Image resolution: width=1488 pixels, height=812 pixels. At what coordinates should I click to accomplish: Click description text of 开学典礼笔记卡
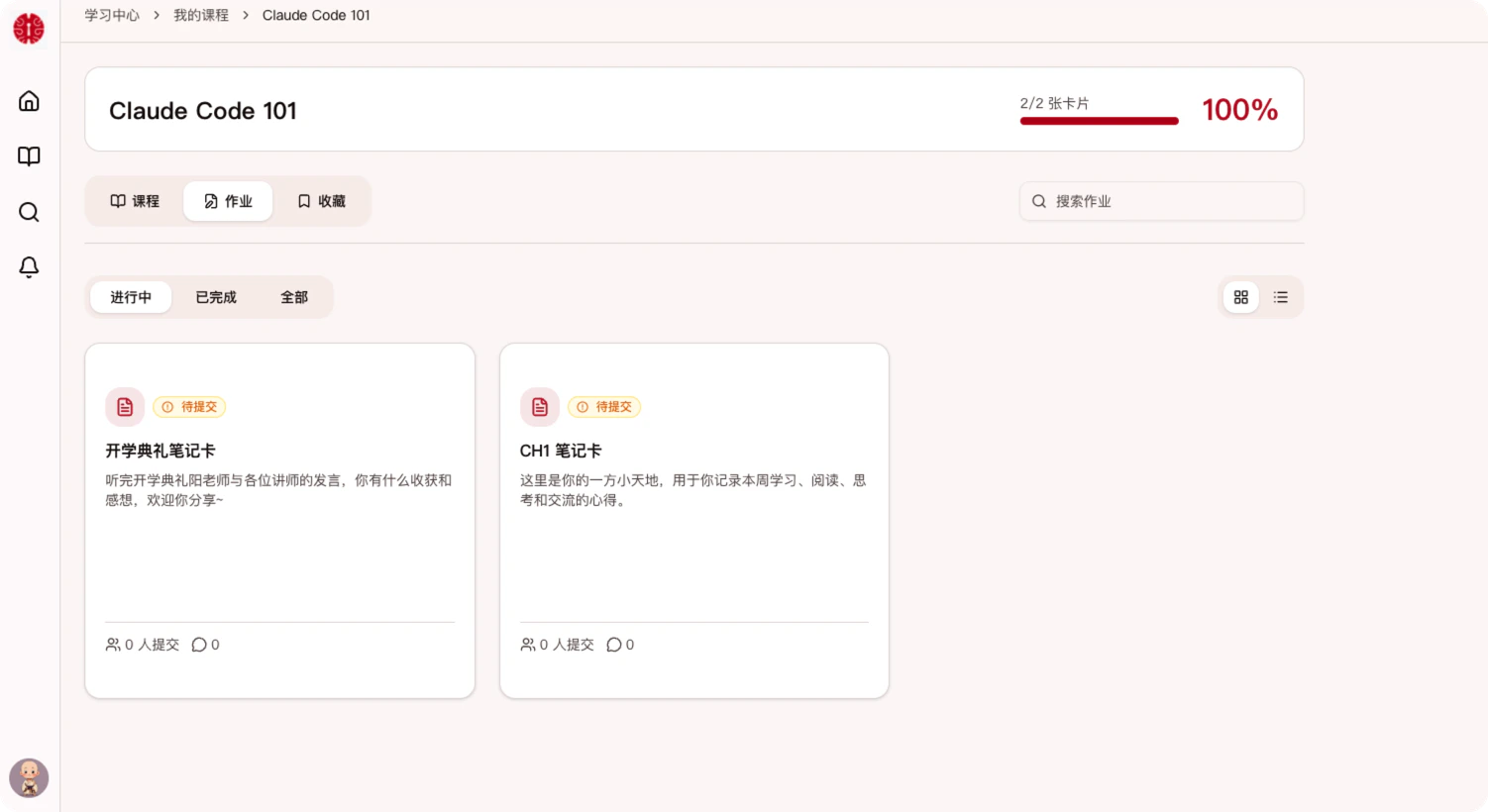(278, 490)
